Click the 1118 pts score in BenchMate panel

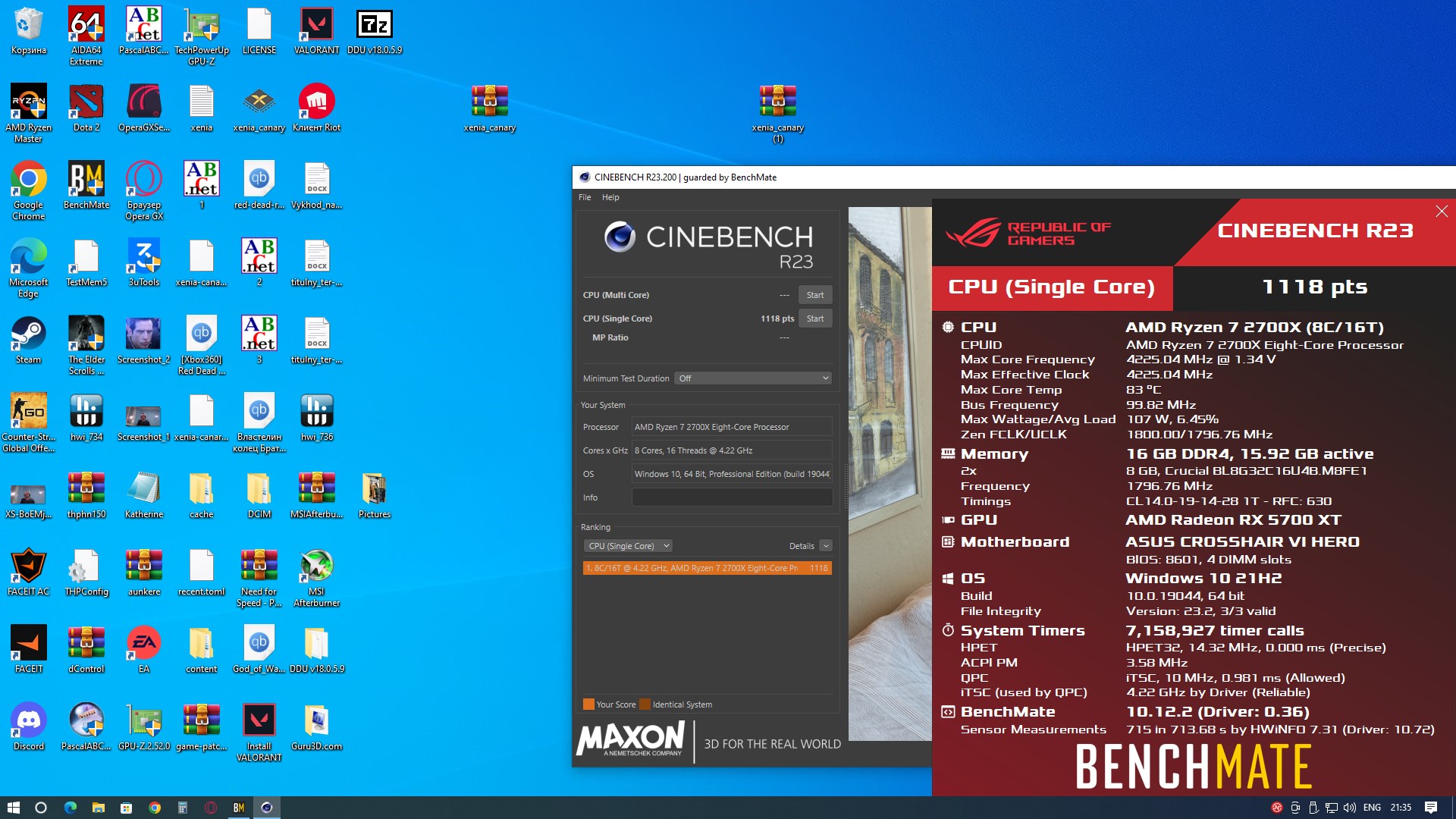pyautogui.click(x=1314, y=287)
